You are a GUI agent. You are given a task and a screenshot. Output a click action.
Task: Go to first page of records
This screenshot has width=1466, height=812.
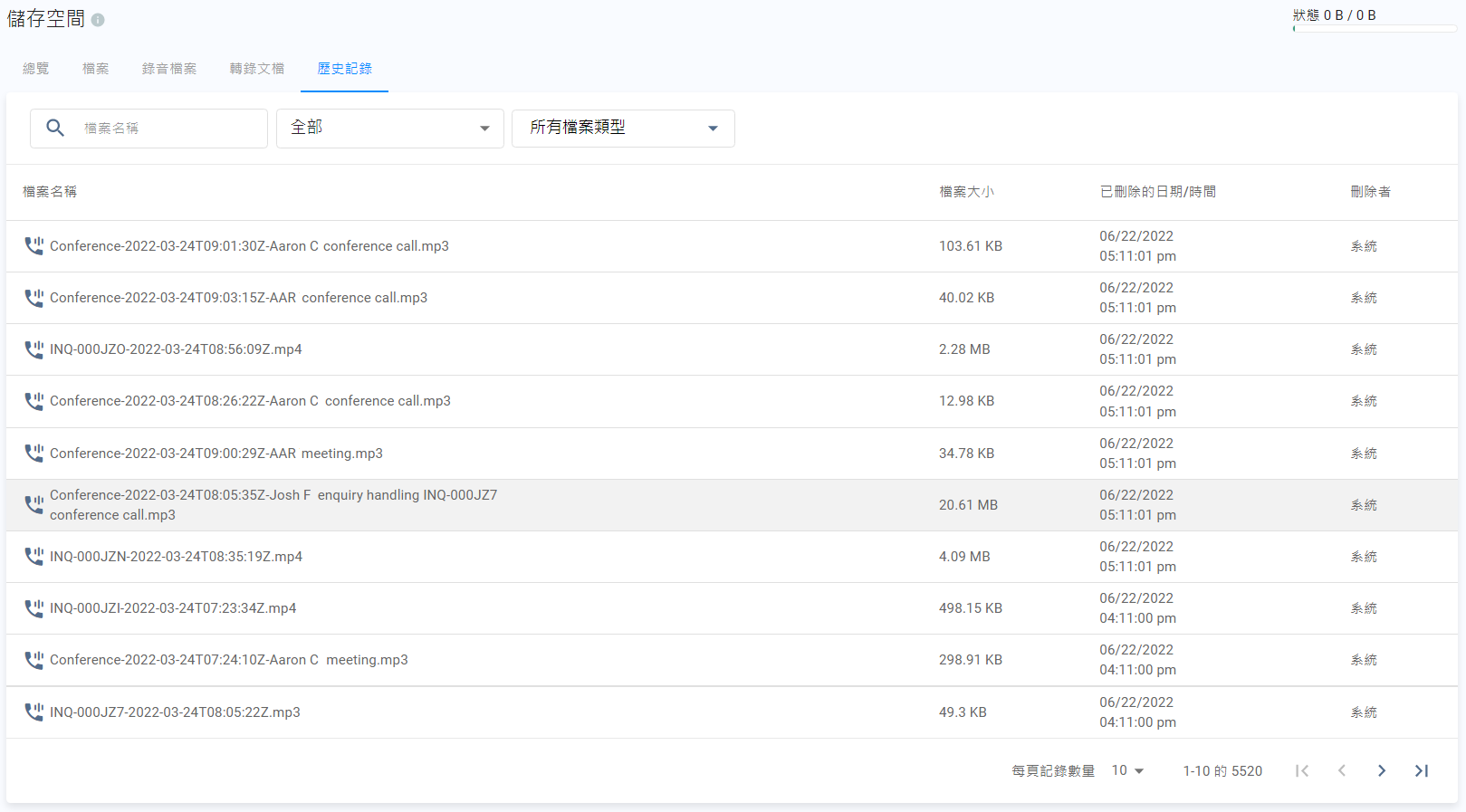(x=1301, y=770)
